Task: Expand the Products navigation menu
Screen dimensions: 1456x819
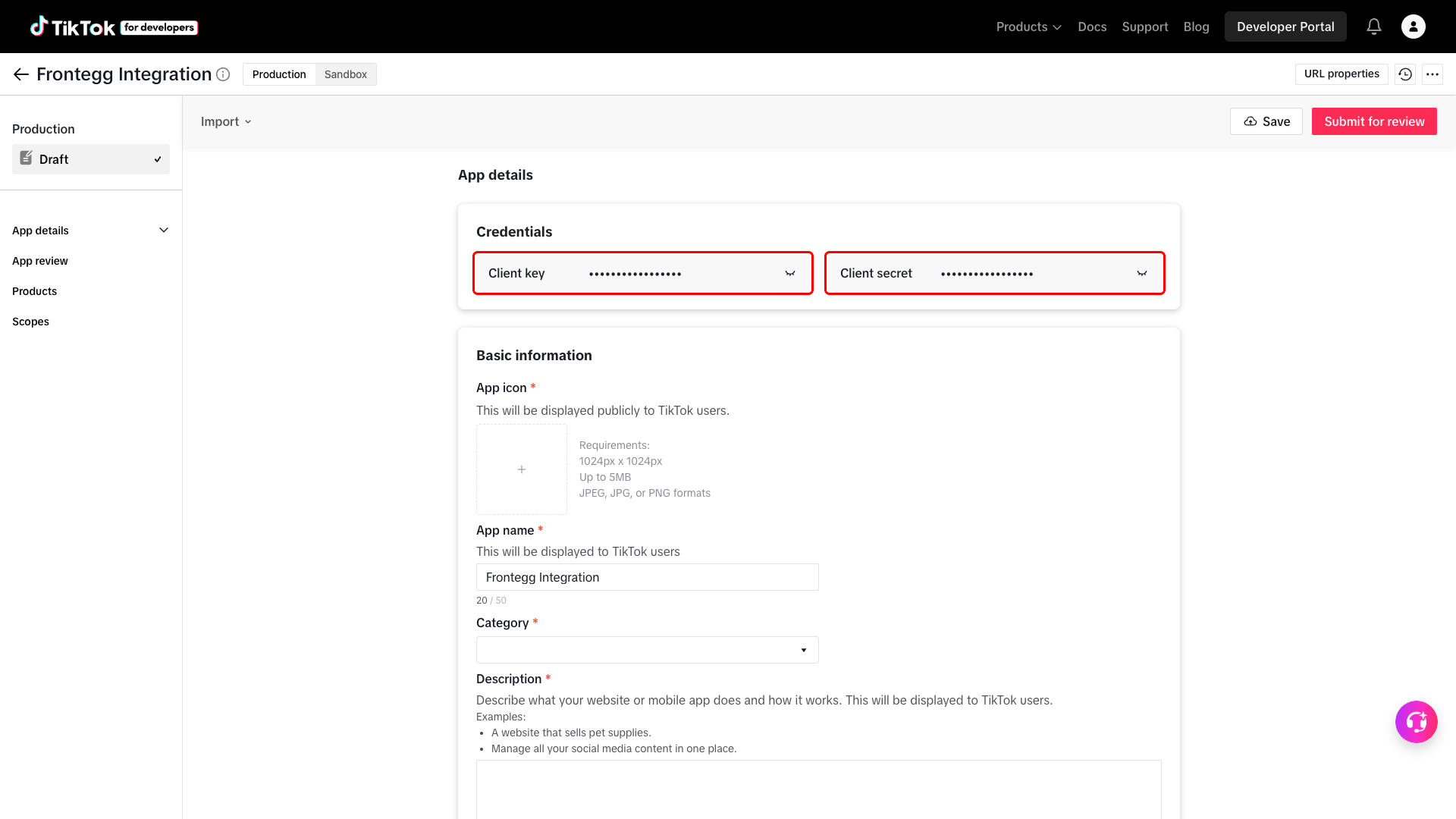Action: 1029,27
